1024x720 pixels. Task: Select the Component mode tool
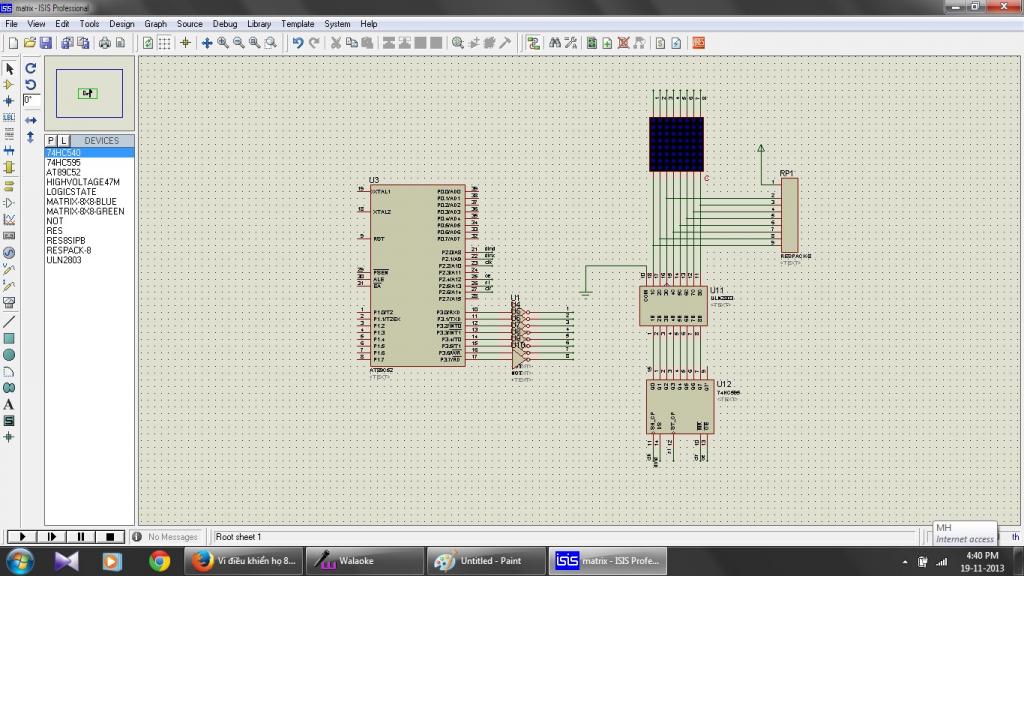(9, 85)
